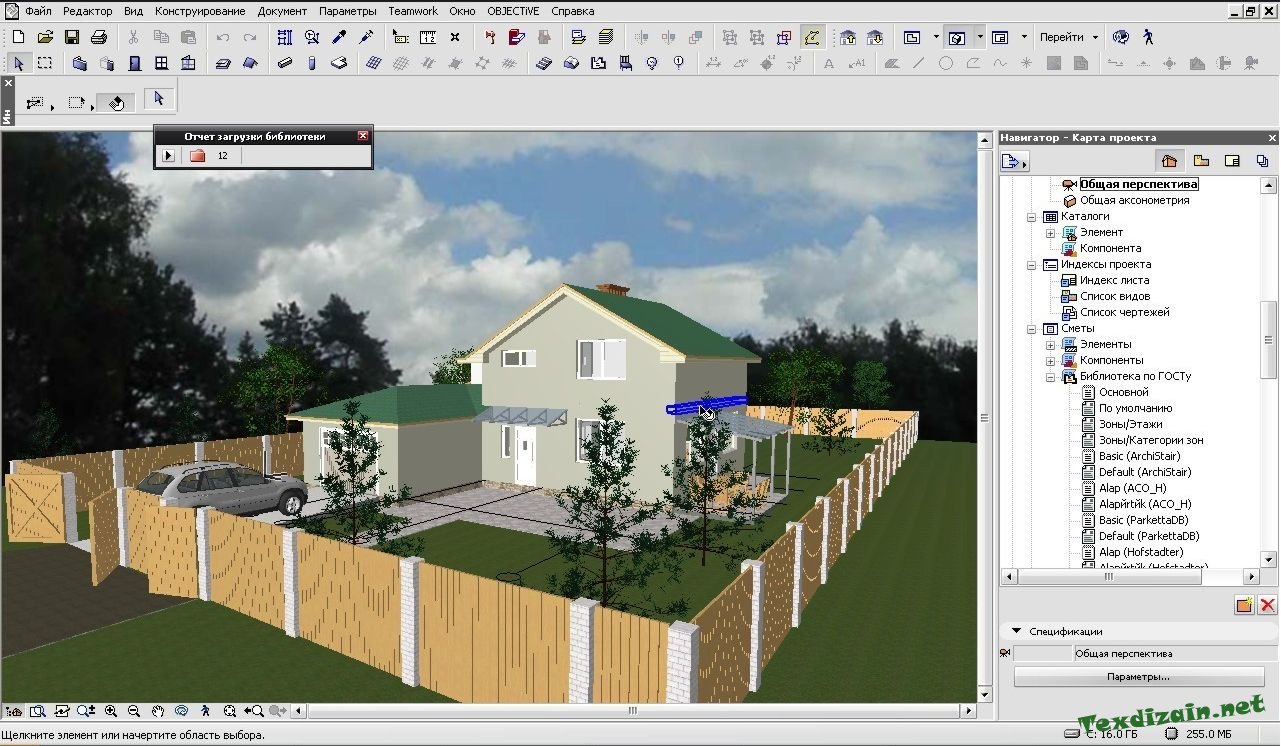Collapse the Индексы проекта tree node

(x=1032, y=264)
